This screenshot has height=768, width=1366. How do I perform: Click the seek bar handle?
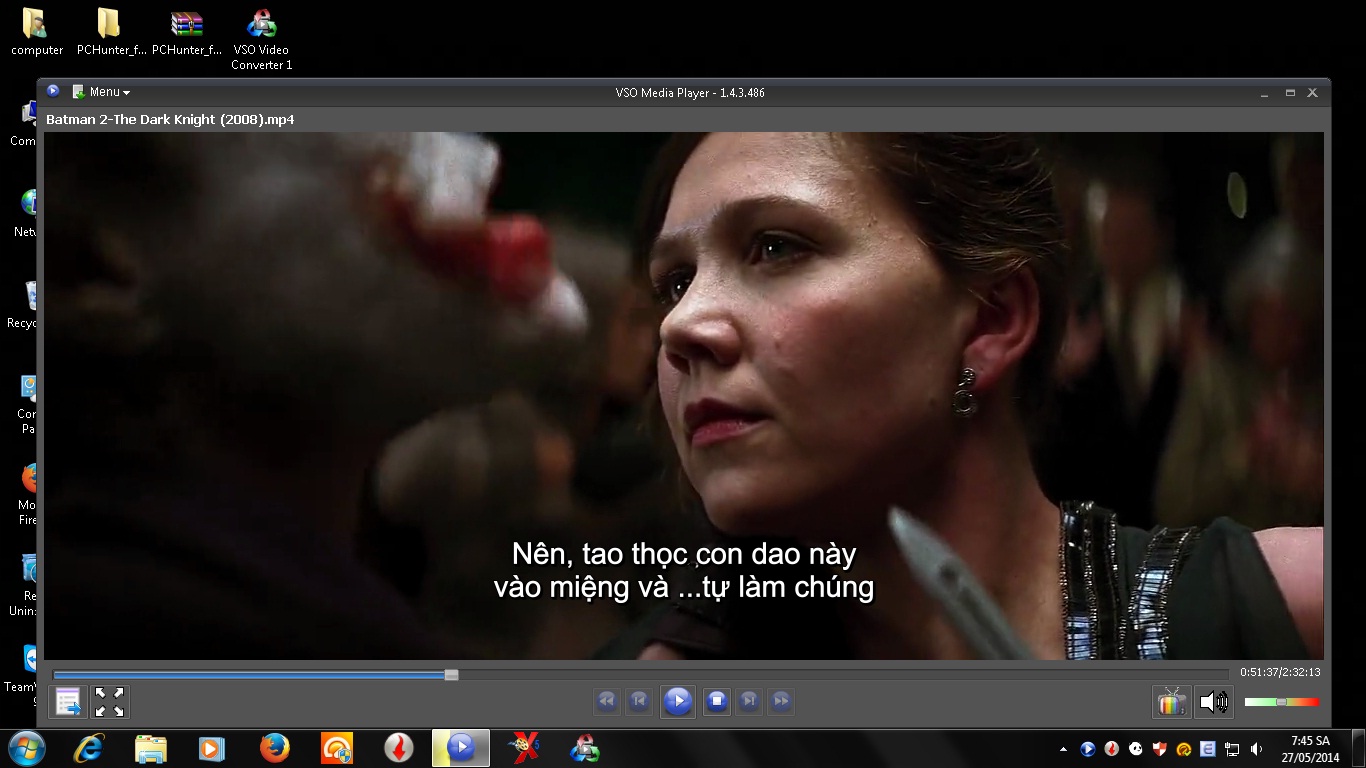point(451,675)
